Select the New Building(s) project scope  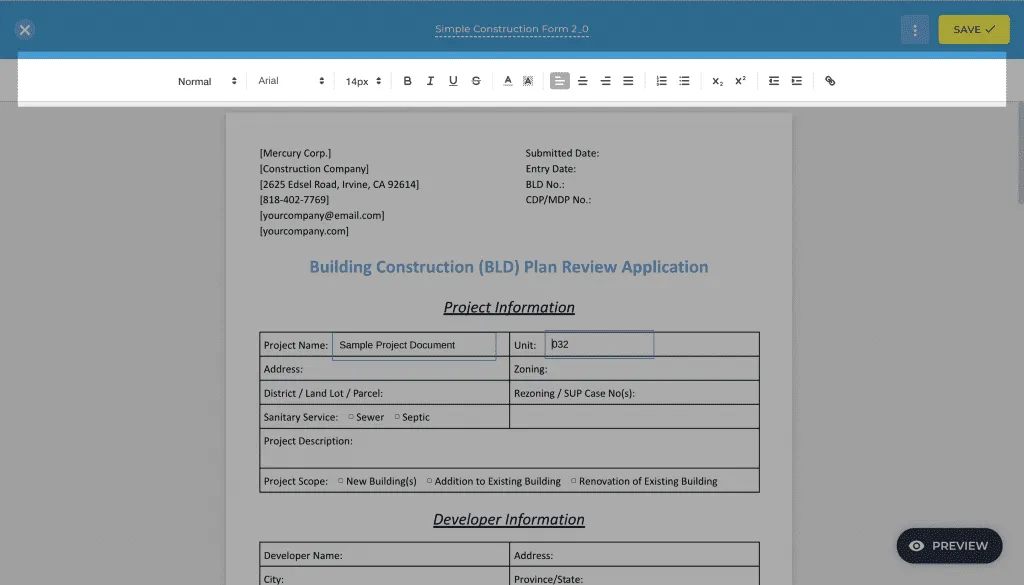[x=340, y=481]
